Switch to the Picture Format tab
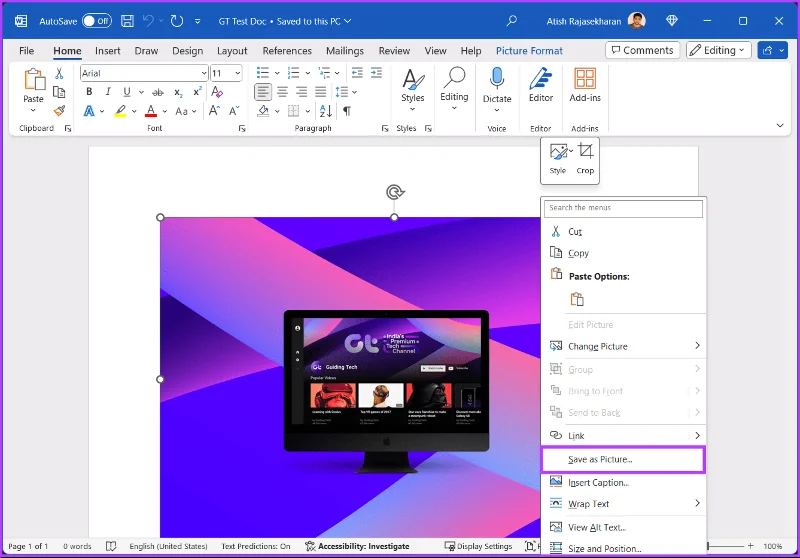 [529, 50]
